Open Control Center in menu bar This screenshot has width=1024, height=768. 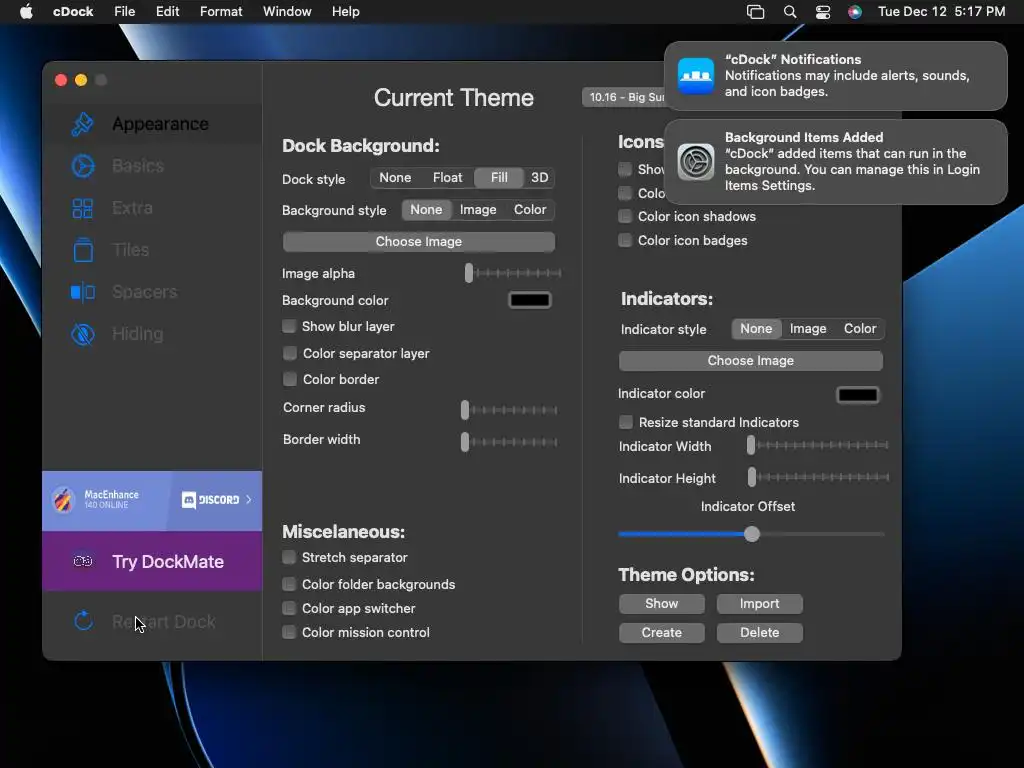[x=823, y=12]
